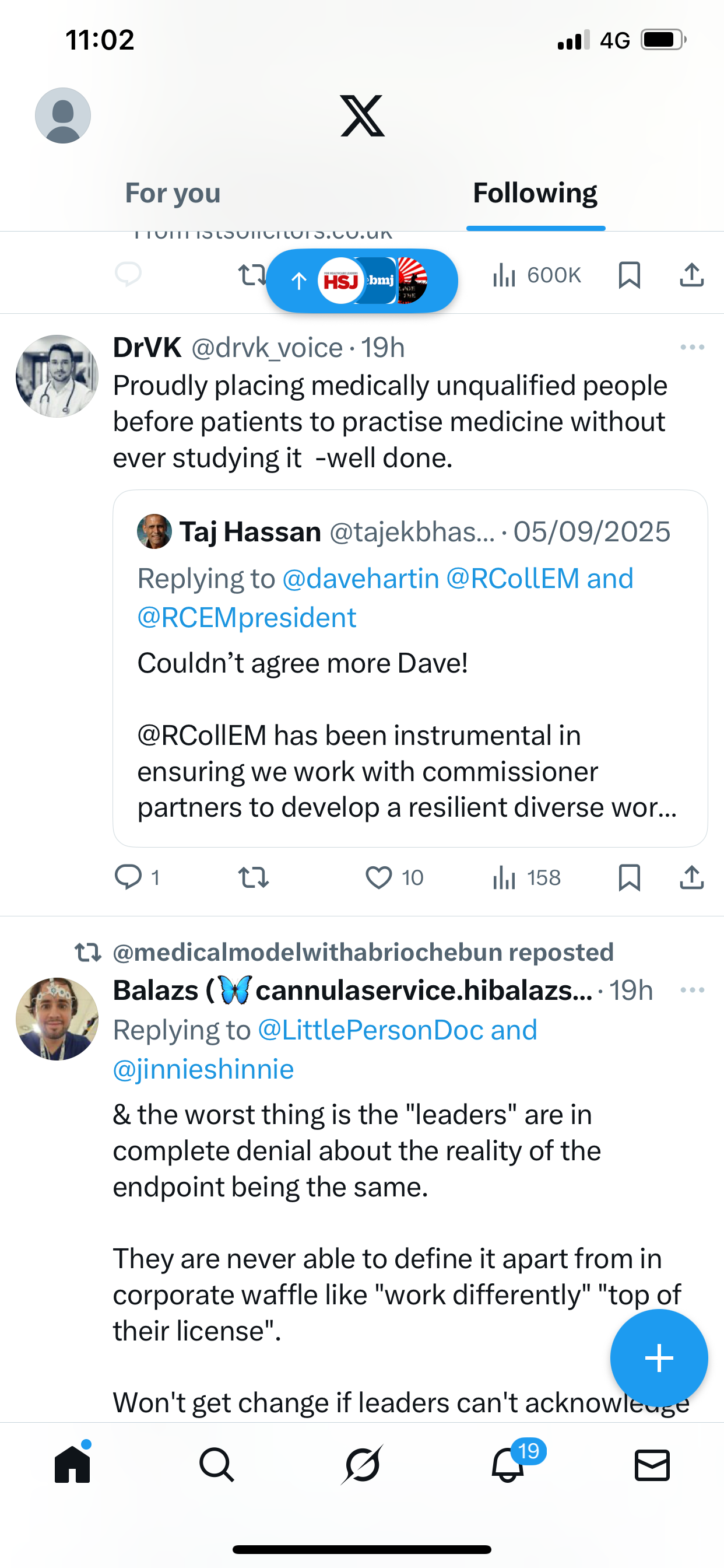Open more options for DrVK's post
Viewport: 724px width, 1568px height.
(x=693, y=348)
